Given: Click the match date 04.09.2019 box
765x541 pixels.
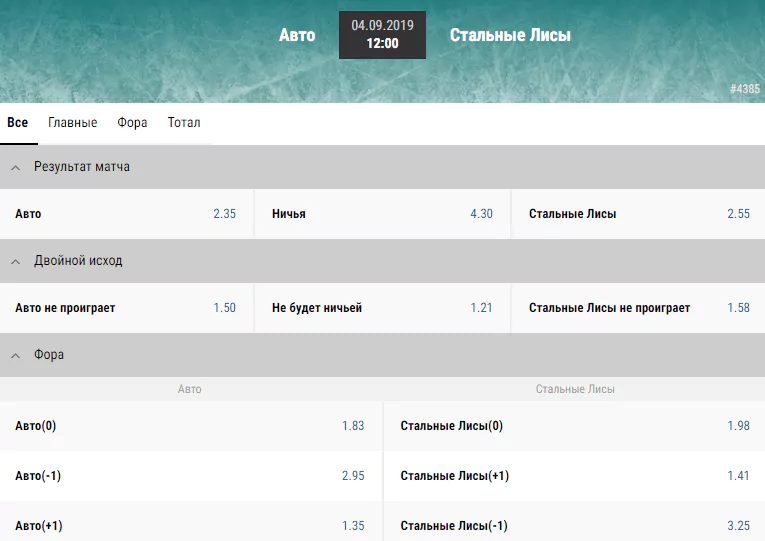Looking at the screenshot, I should coord(382,35).
